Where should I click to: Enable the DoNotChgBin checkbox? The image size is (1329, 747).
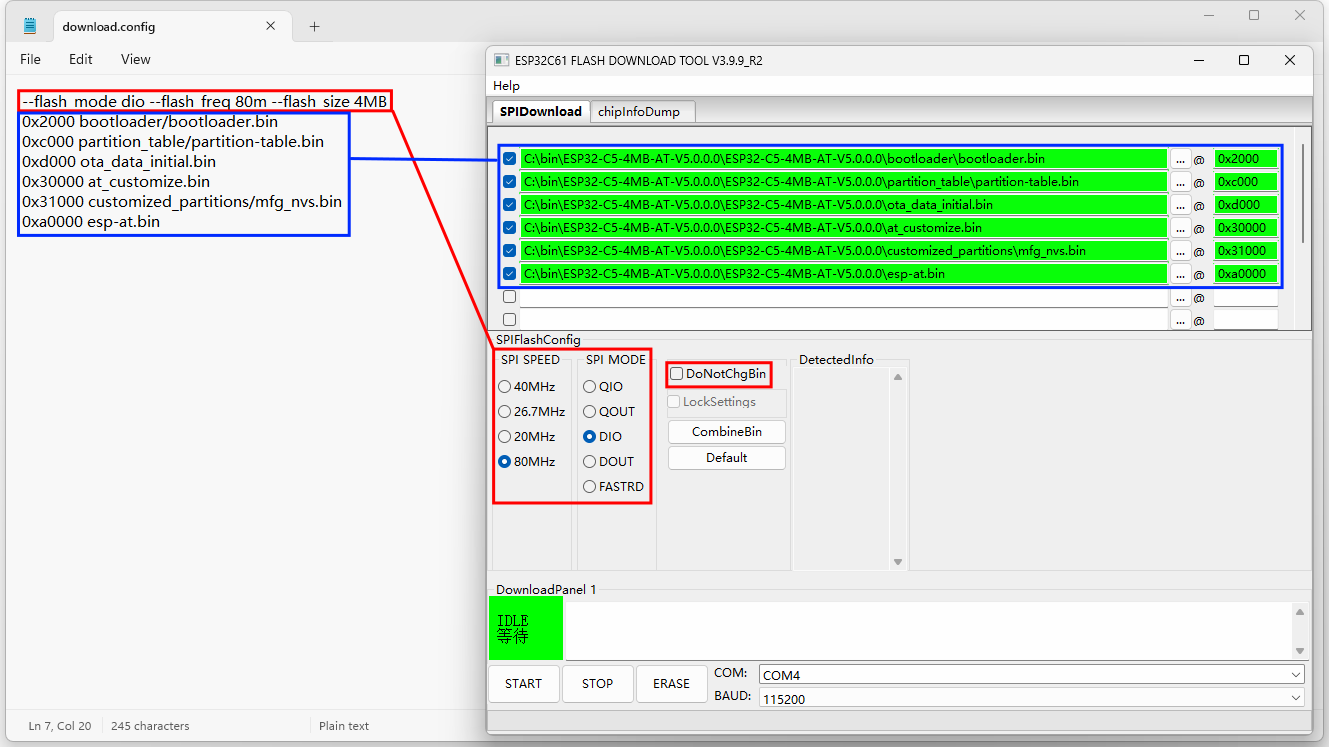(677, 374)
